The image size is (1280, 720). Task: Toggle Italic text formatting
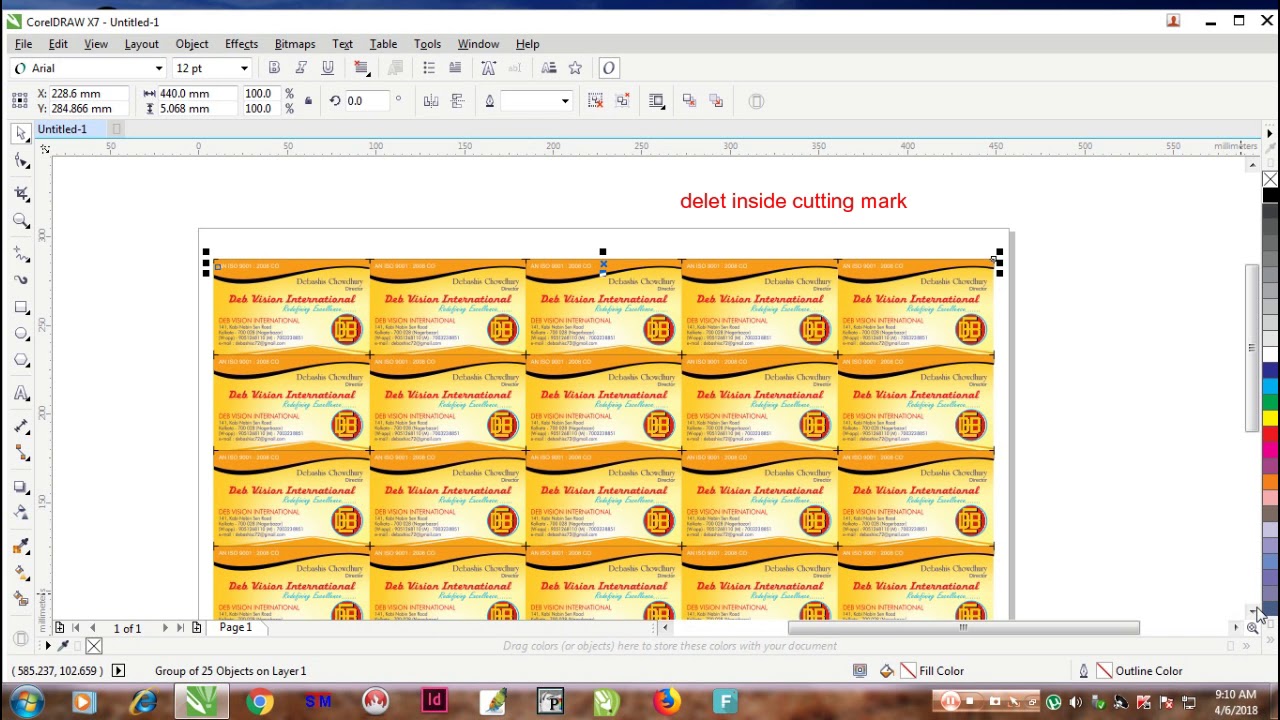tap(301, 68)
